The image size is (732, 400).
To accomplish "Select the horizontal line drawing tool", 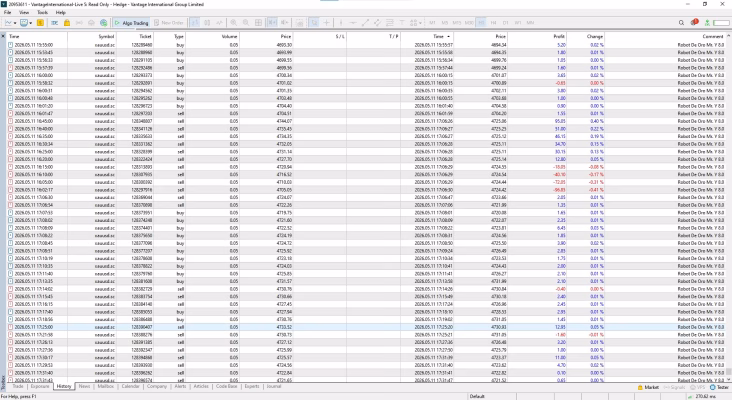I will click(353, 22).
